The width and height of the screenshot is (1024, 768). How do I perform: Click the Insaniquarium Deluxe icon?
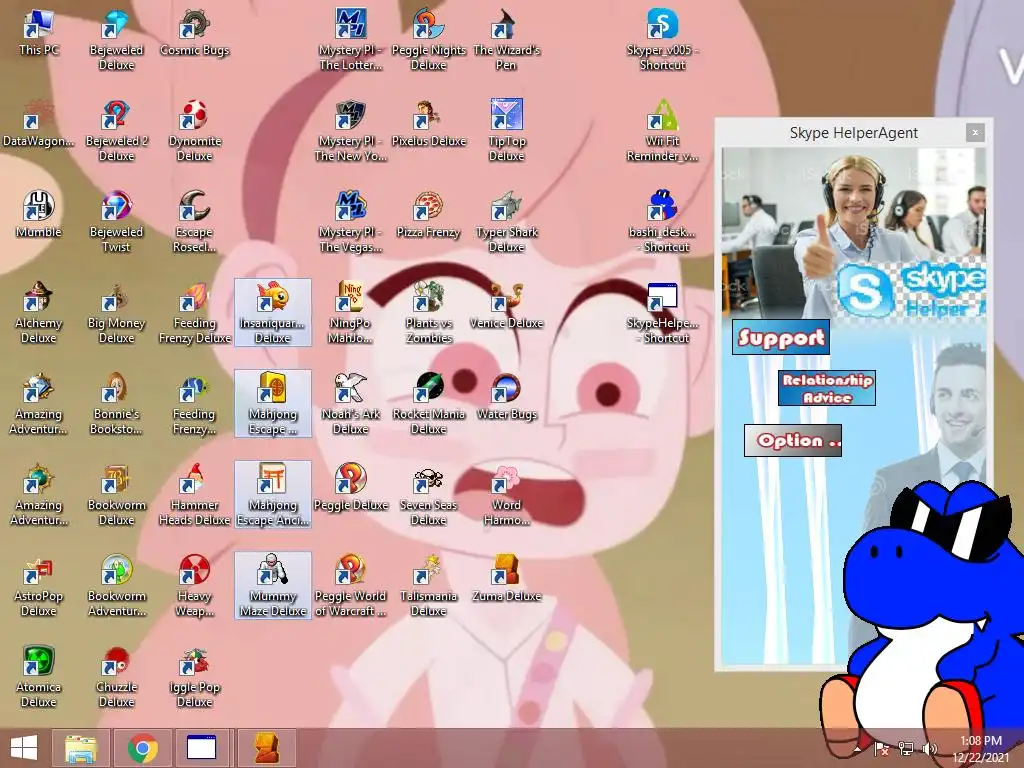[272, 312]
